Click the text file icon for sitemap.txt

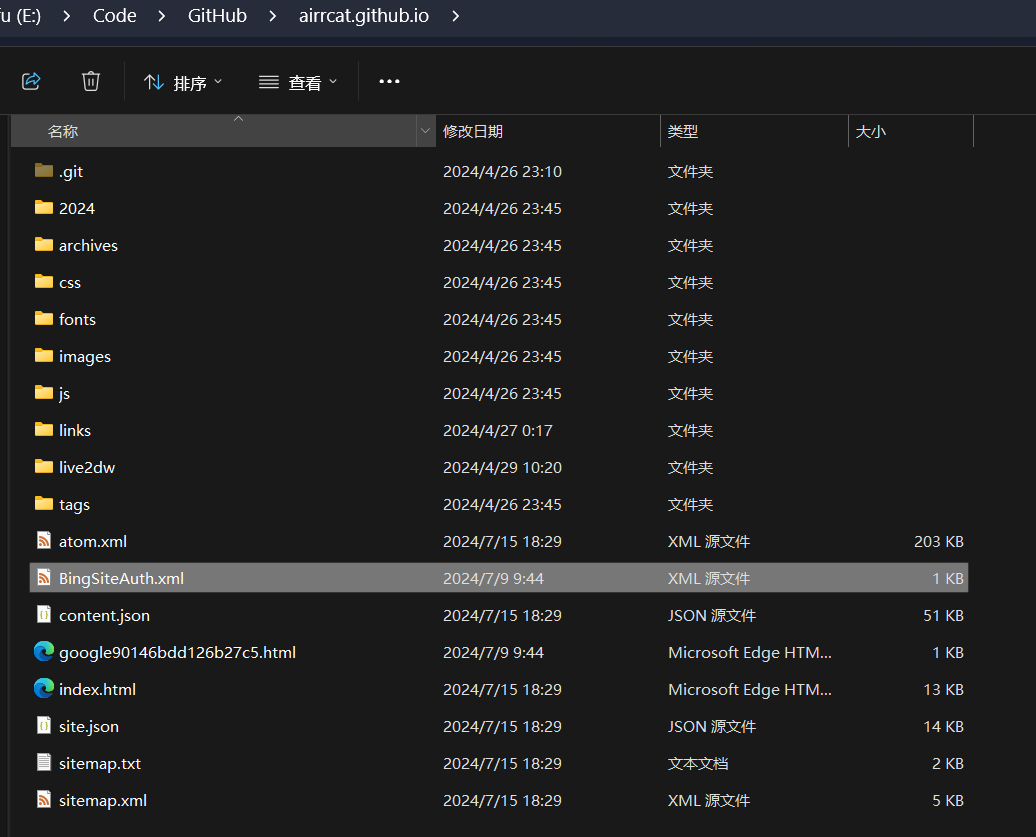coord(43,763)
